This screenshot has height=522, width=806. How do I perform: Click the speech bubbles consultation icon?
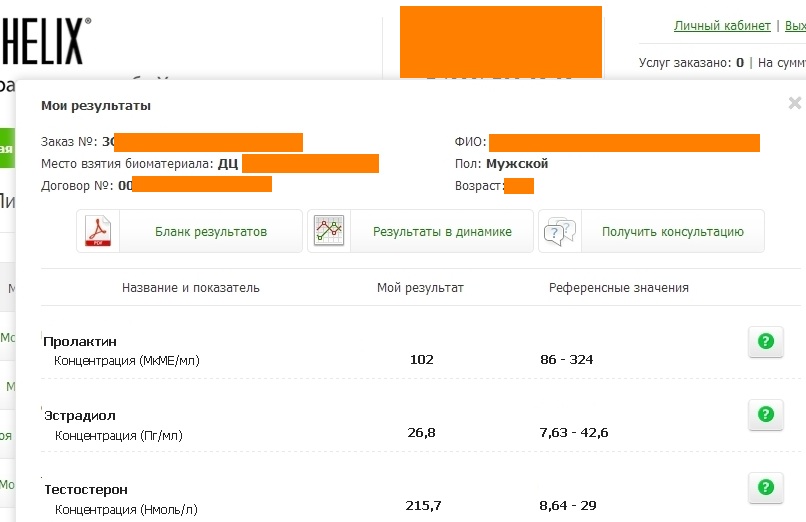(x=559, y=232)
